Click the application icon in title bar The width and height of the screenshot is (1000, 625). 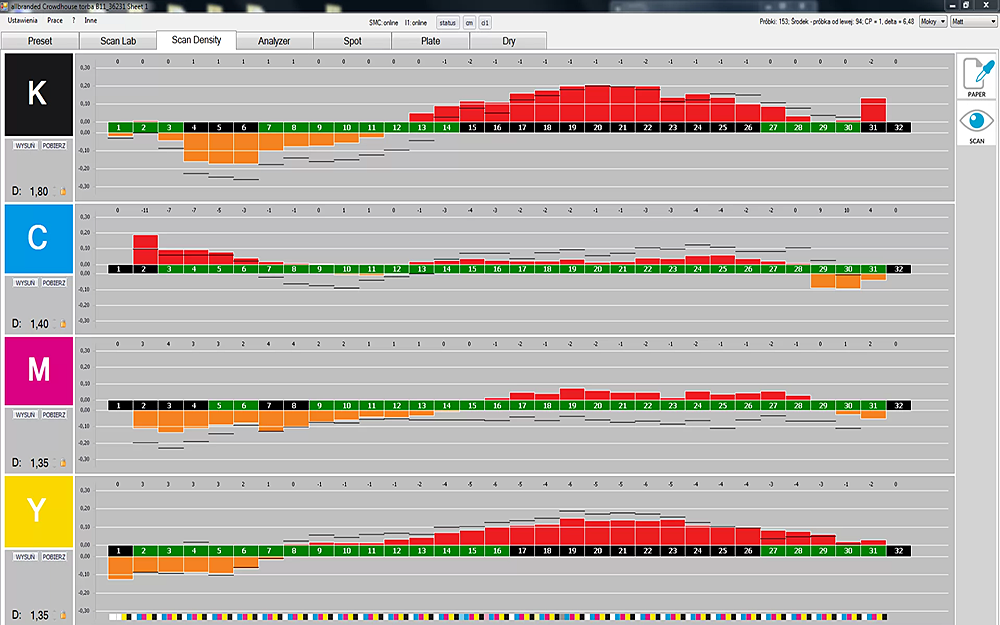[x=4, y=6]
